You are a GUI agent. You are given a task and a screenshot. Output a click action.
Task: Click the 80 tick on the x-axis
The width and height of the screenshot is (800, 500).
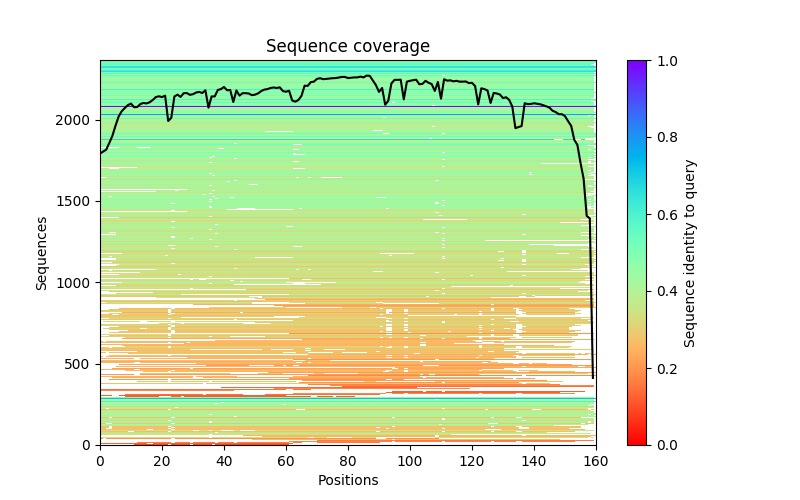coord(348,460)
